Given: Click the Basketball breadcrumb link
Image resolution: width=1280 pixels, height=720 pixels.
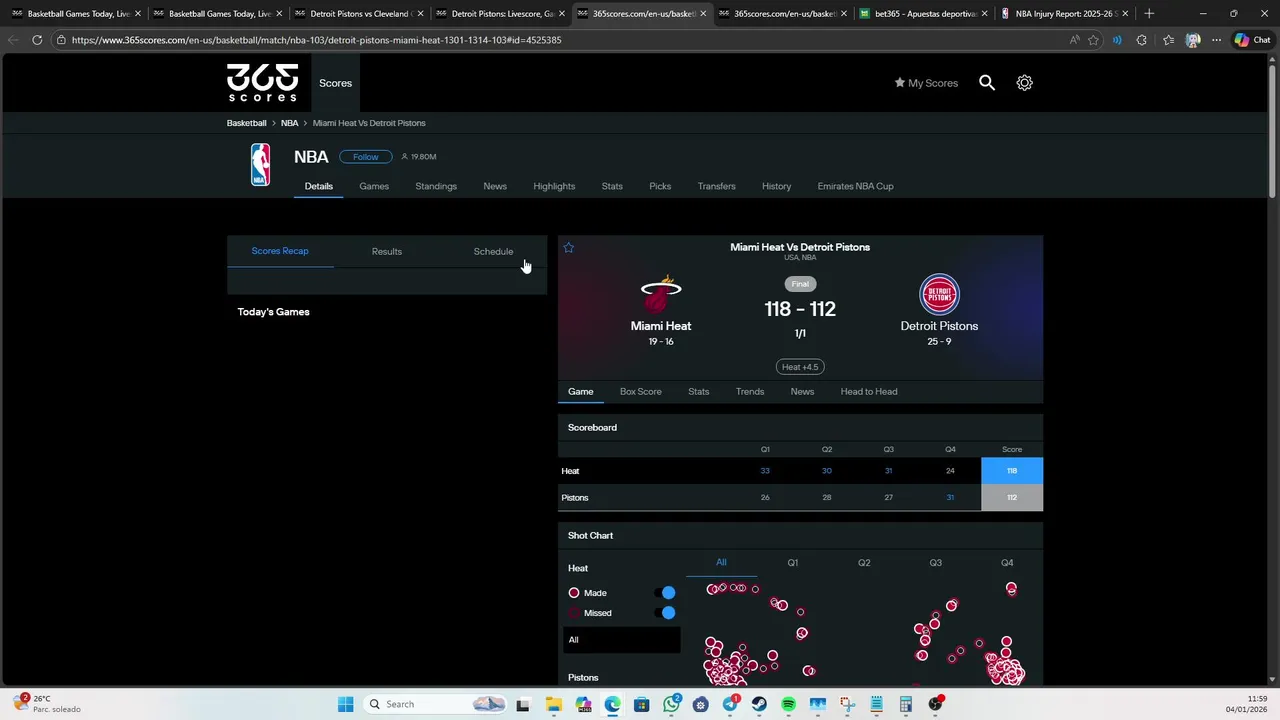Looking at the screenshot, I should tap(246, 123).
